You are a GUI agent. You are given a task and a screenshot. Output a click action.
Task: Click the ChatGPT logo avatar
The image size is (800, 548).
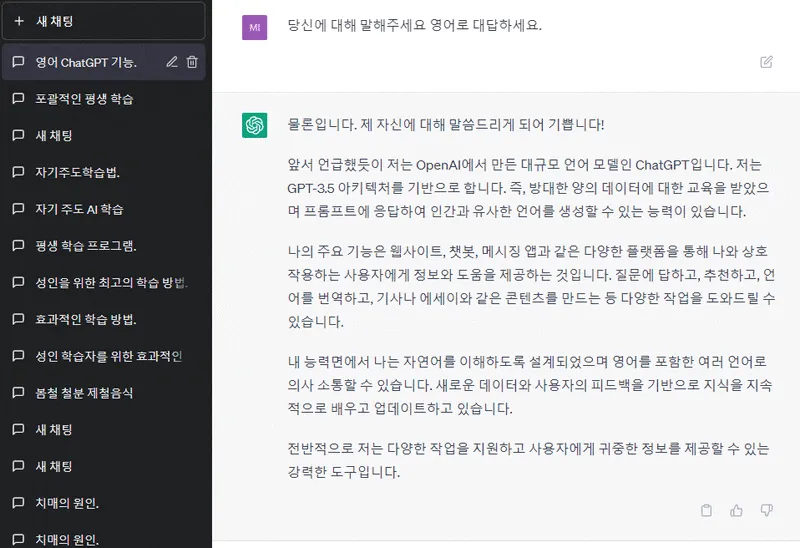tap(255, 126)
